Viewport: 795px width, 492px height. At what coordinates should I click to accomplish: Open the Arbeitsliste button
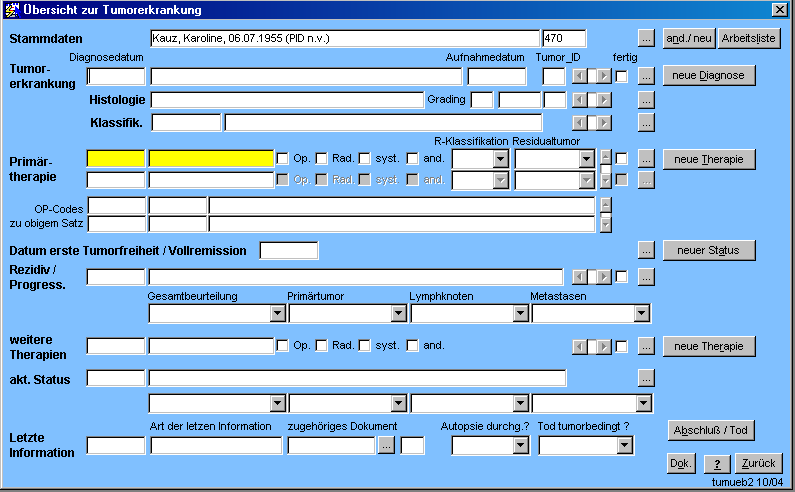tap(748, 38)
